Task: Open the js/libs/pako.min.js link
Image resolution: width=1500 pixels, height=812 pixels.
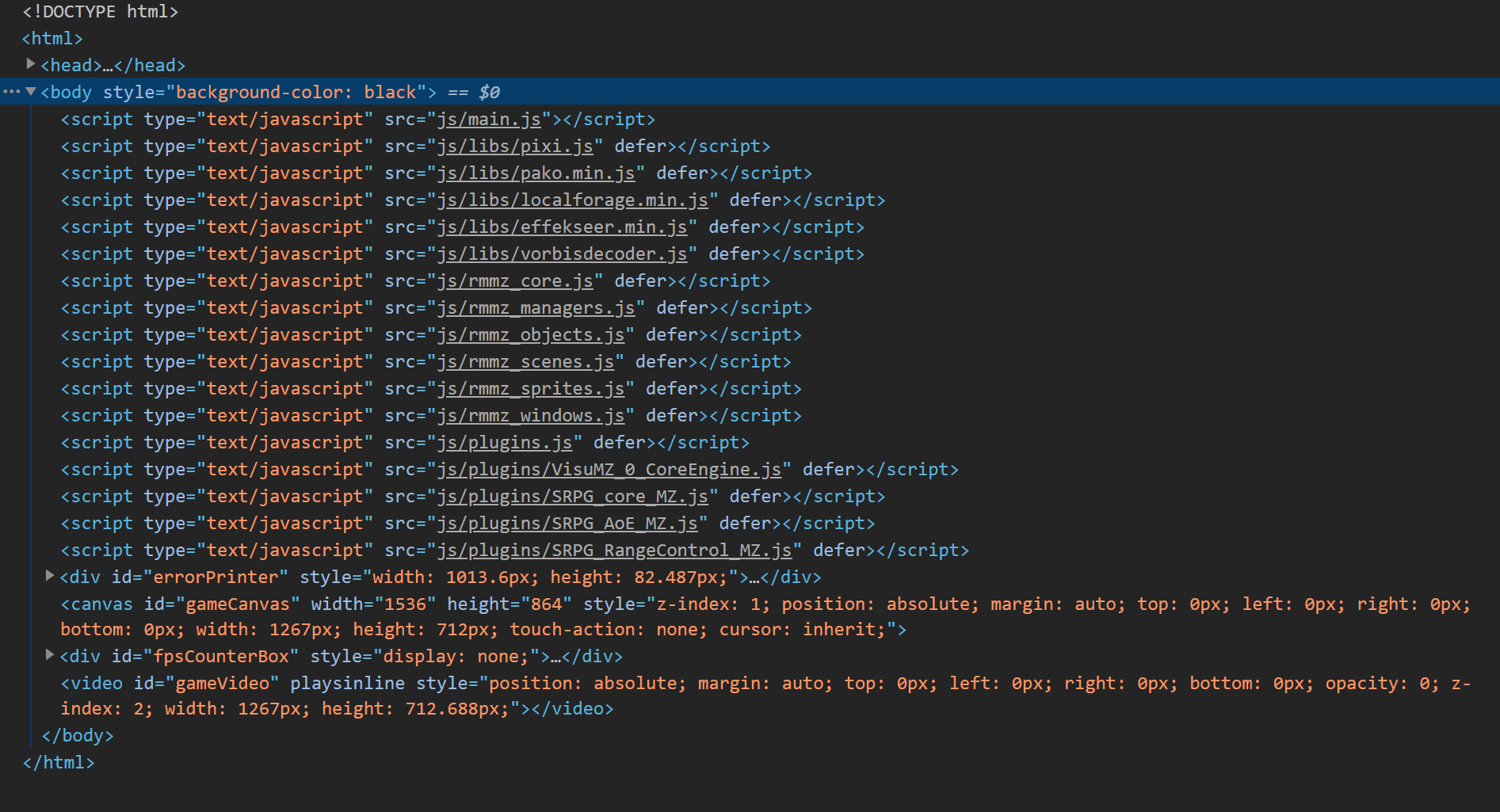Action: [536, 173]
